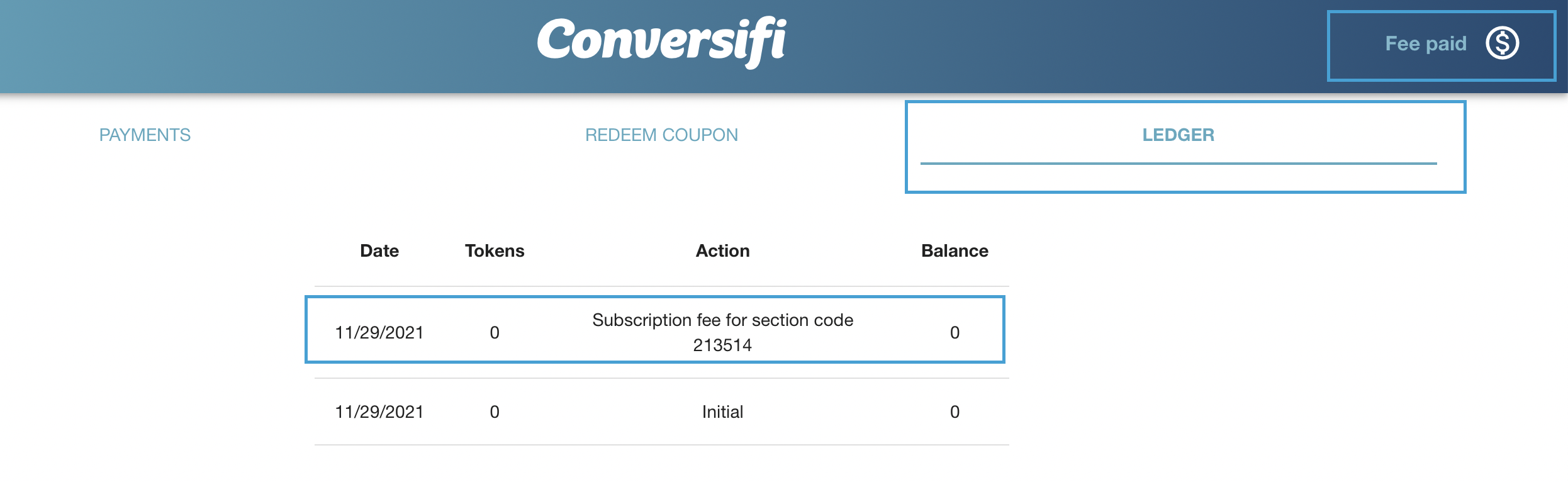Click the section code number 213514

pyautogui.click(x=722, y=345)
